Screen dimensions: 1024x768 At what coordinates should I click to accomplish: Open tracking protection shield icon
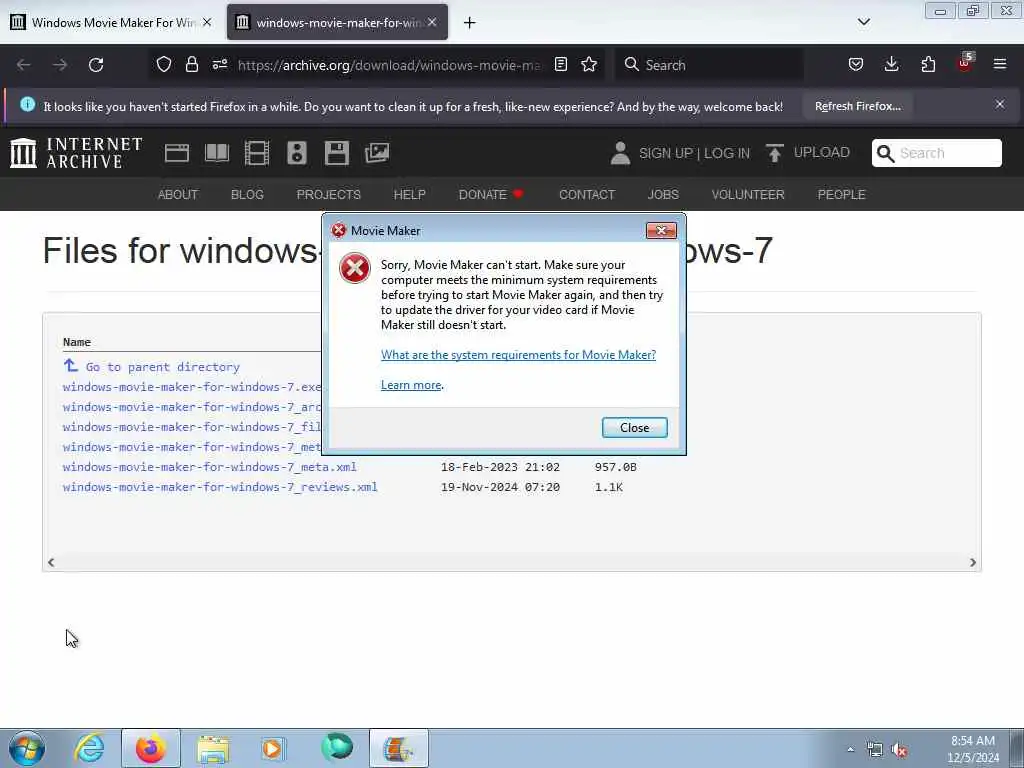(164, 64)
